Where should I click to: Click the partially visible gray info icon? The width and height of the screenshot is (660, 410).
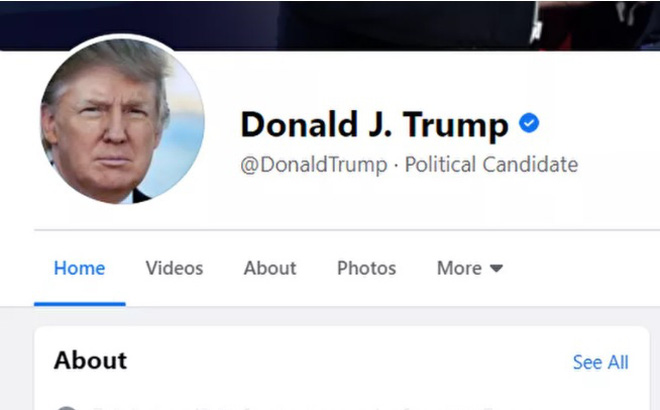67,408
